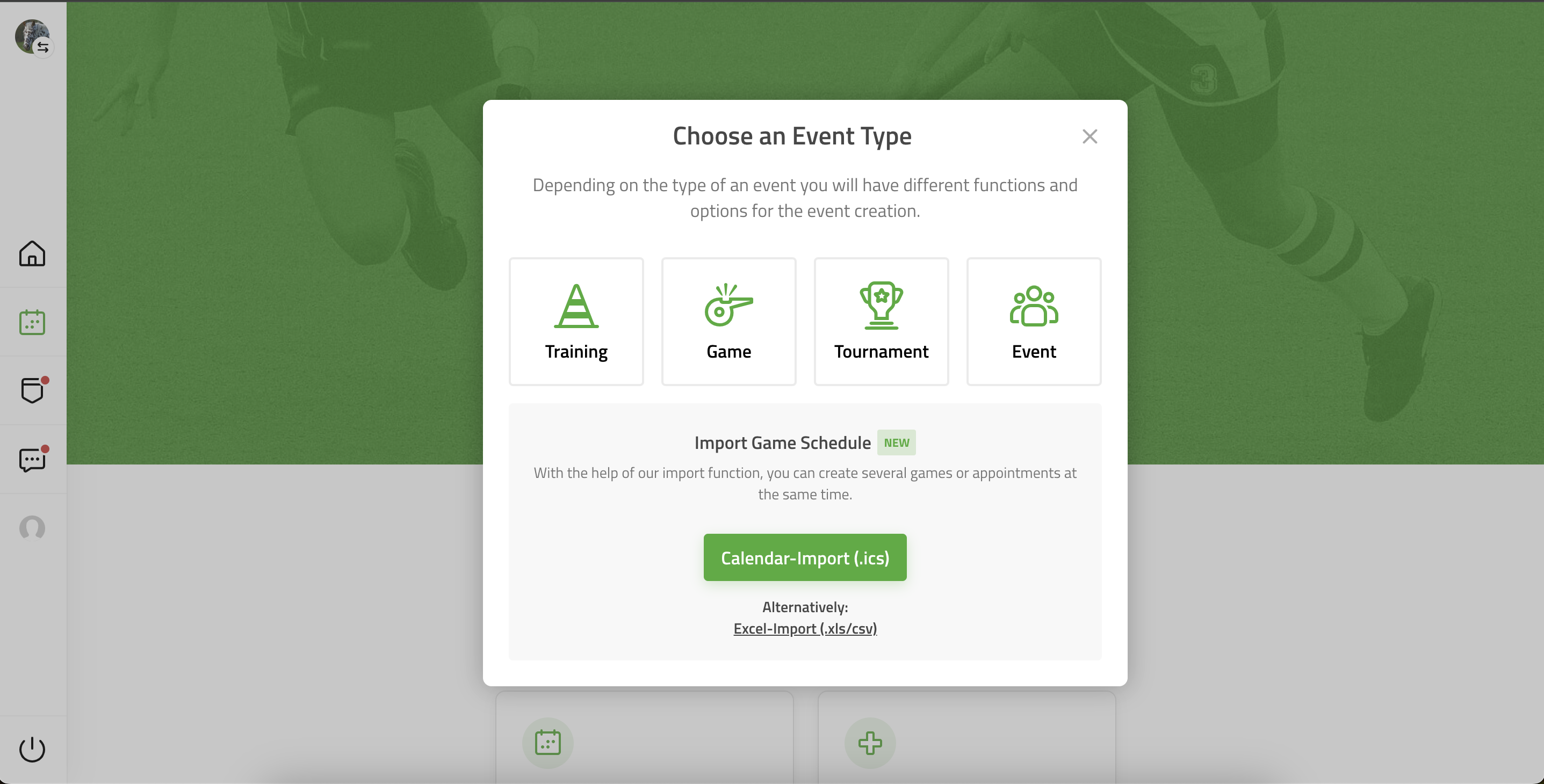Click the round calendar icon behind the dialog
The width and height of the screenshot is (1544, 784).
point(548,743)
